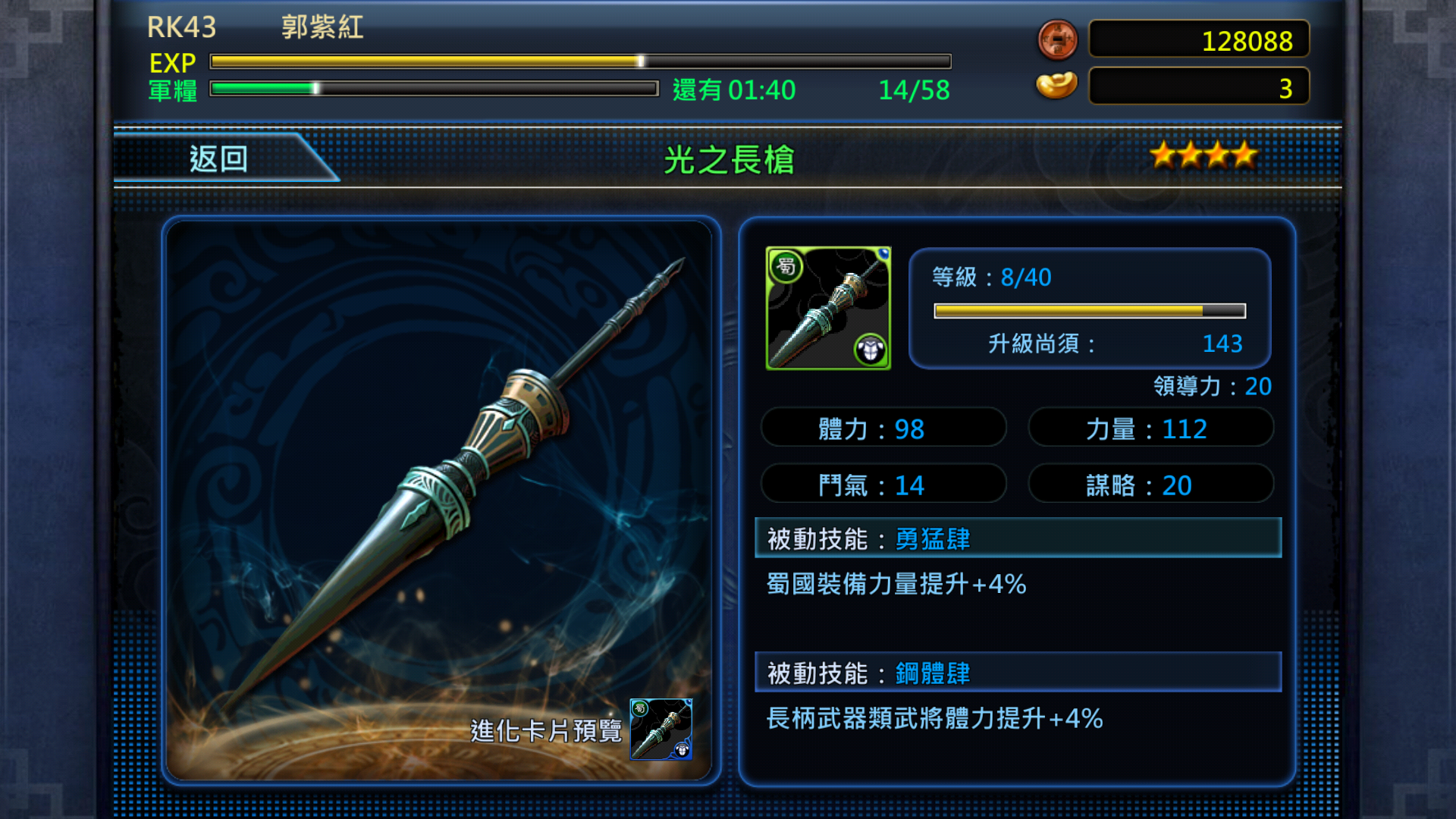Open the 光之長槍 spear card icon
This screenshot has width=1456, height=819.
click(x=828, y=308)
